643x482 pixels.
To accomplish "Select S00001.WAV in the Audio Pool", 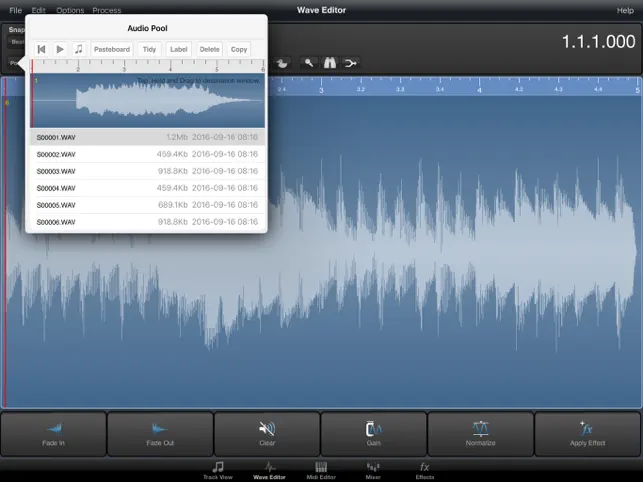I will tap(147, 137).
